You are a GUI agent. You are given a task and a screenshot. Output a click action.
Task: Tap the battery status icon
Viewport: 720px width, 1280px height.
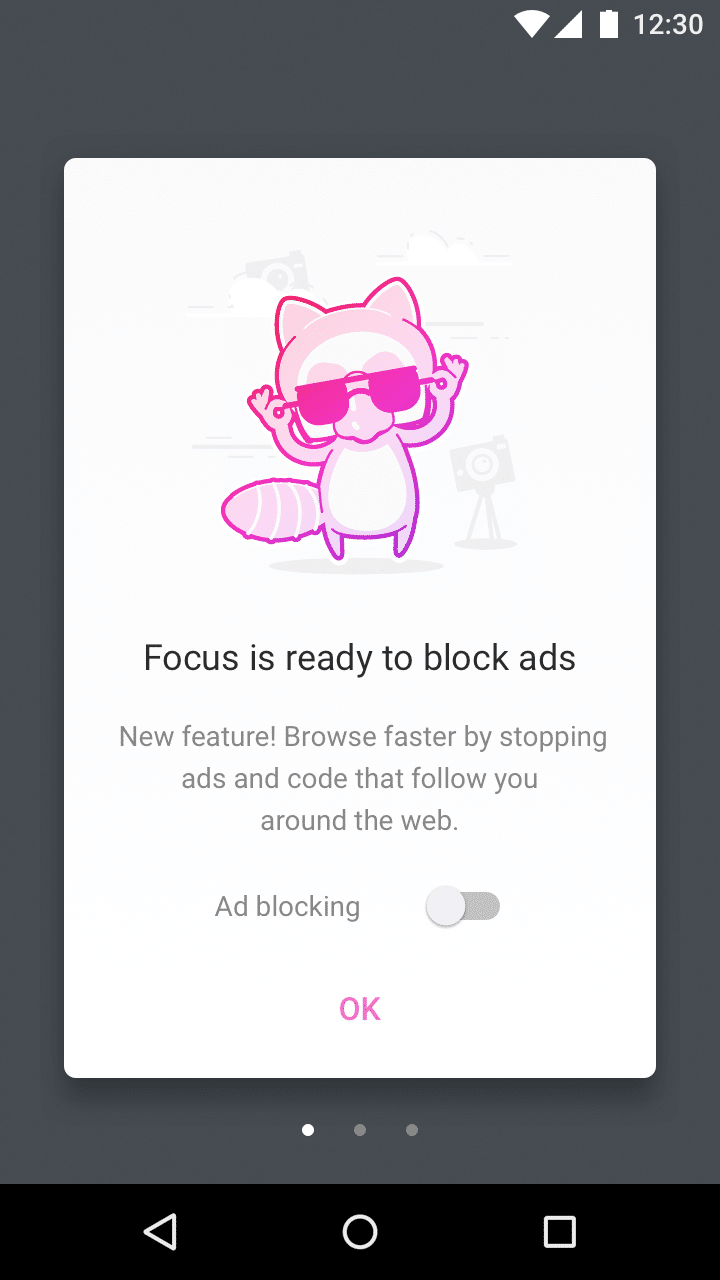click(x=608, y=24)
